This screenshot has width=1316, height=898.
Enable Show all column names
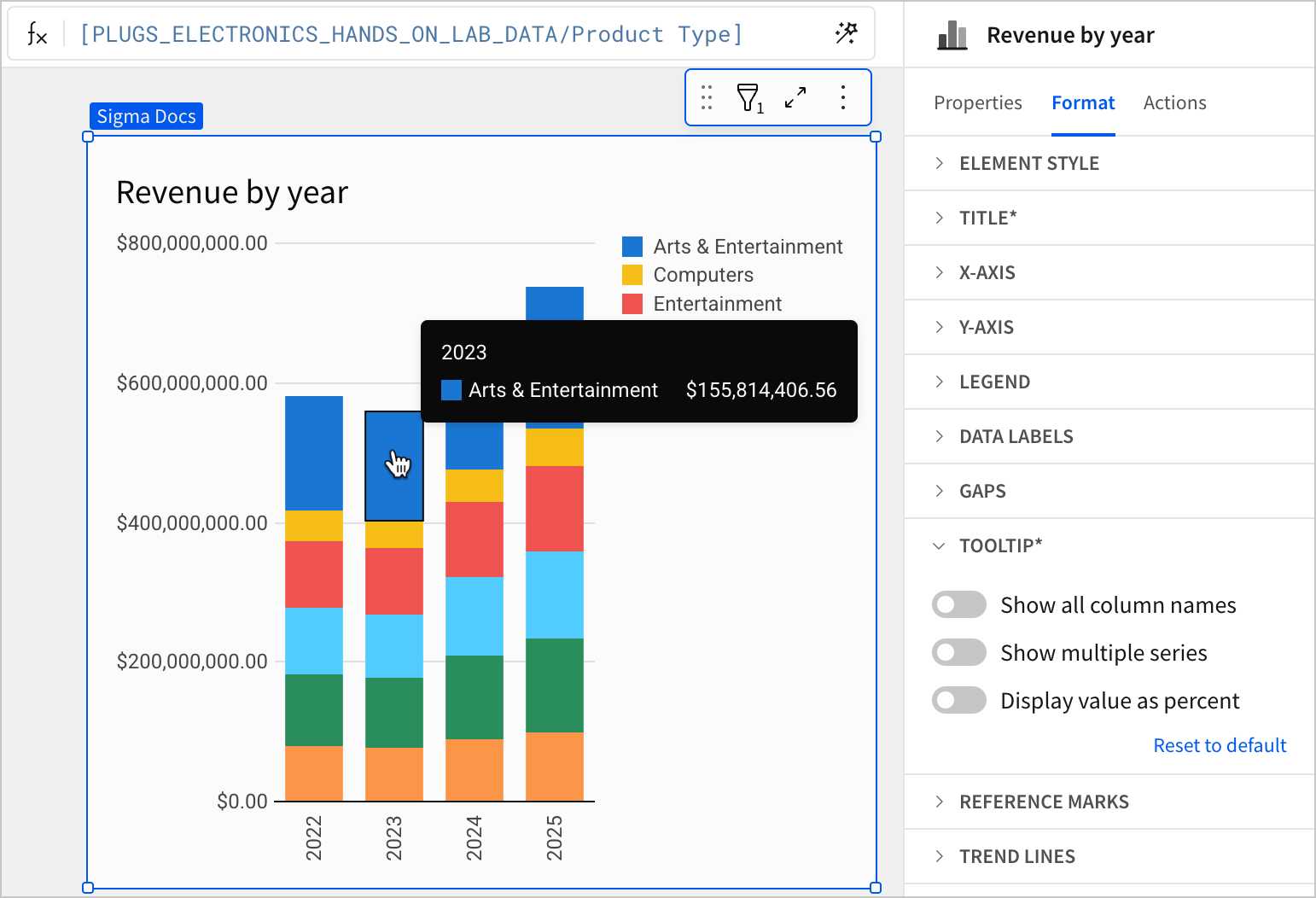coord(958,604)
